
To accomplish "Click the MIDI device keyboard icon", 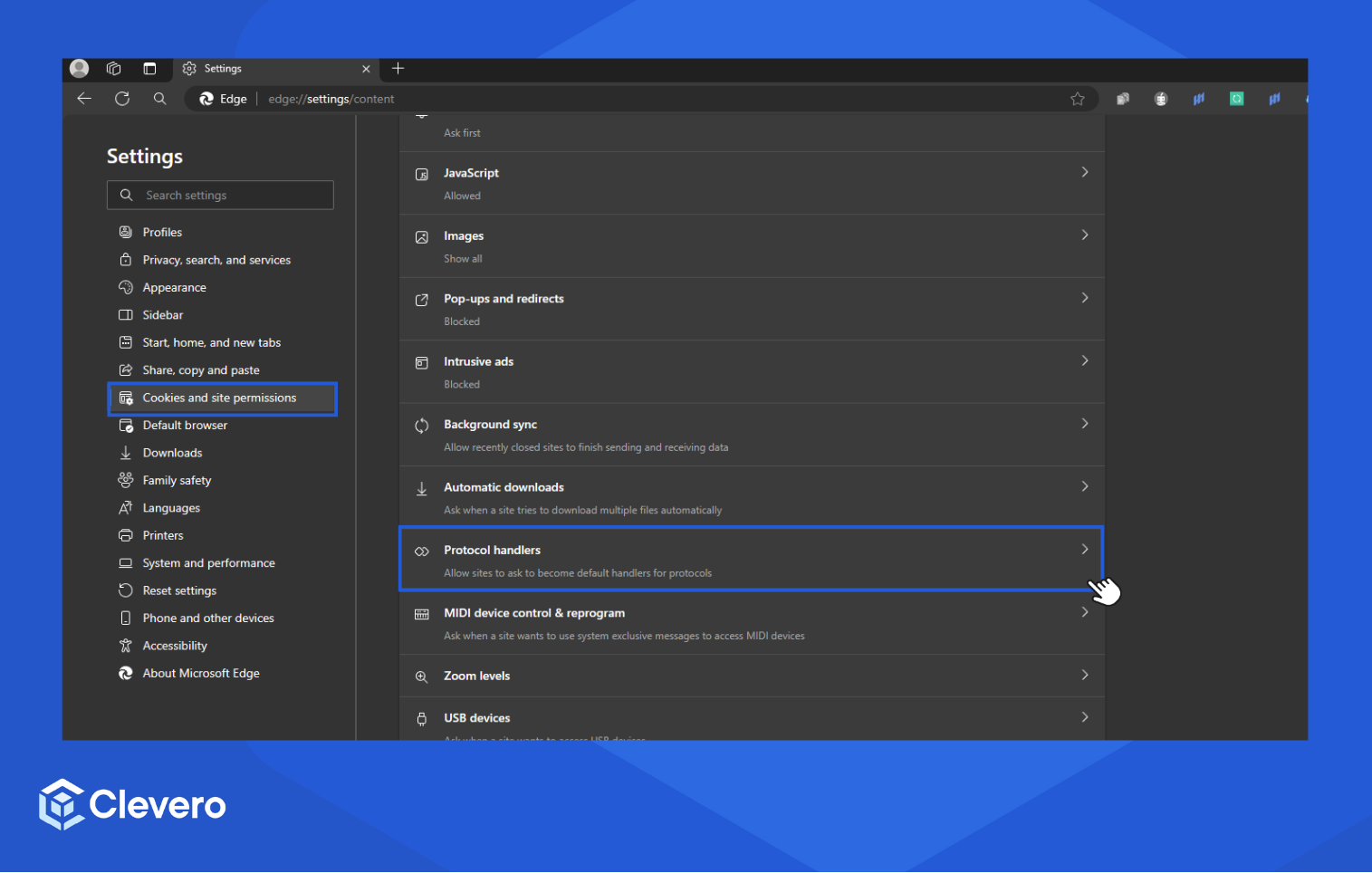I will [x=422, y=615].
